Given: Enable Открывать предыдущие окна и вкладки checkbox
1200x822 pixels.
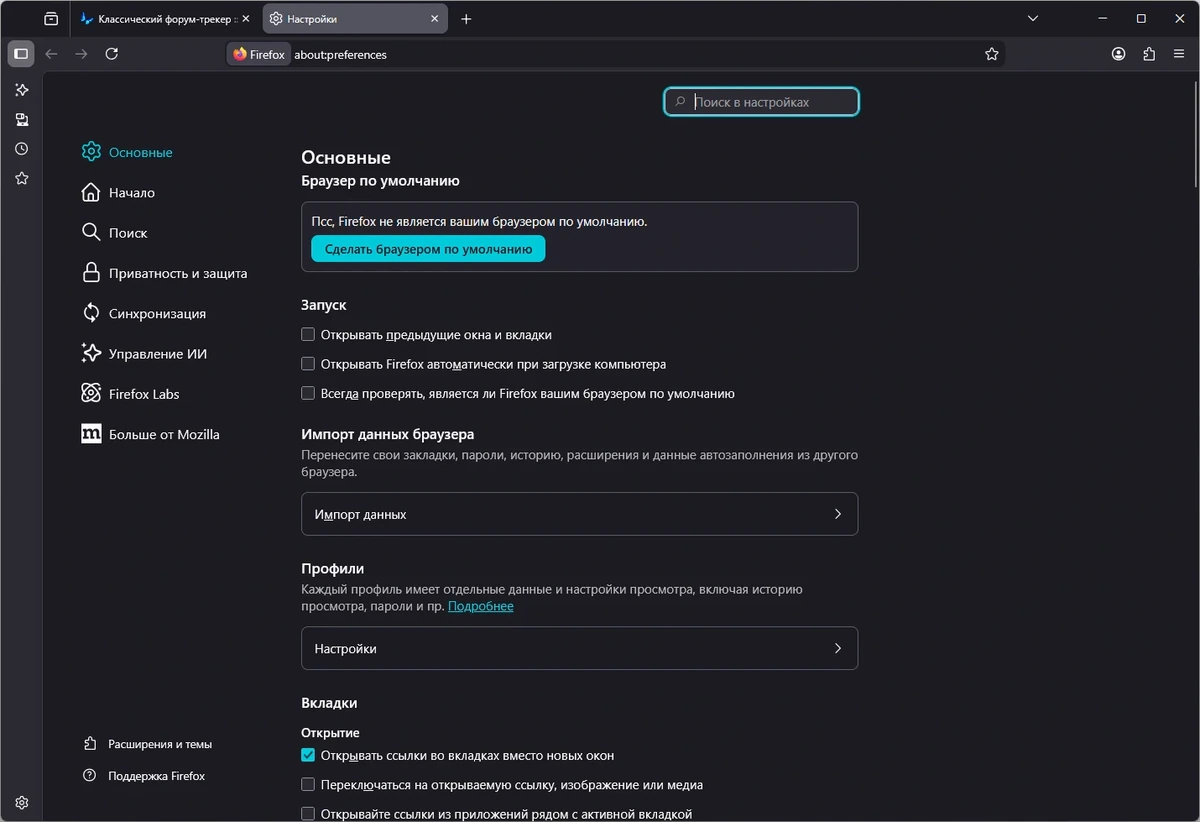Looking at the screenshot, I should pyautogui.click(x=308, y=335).
